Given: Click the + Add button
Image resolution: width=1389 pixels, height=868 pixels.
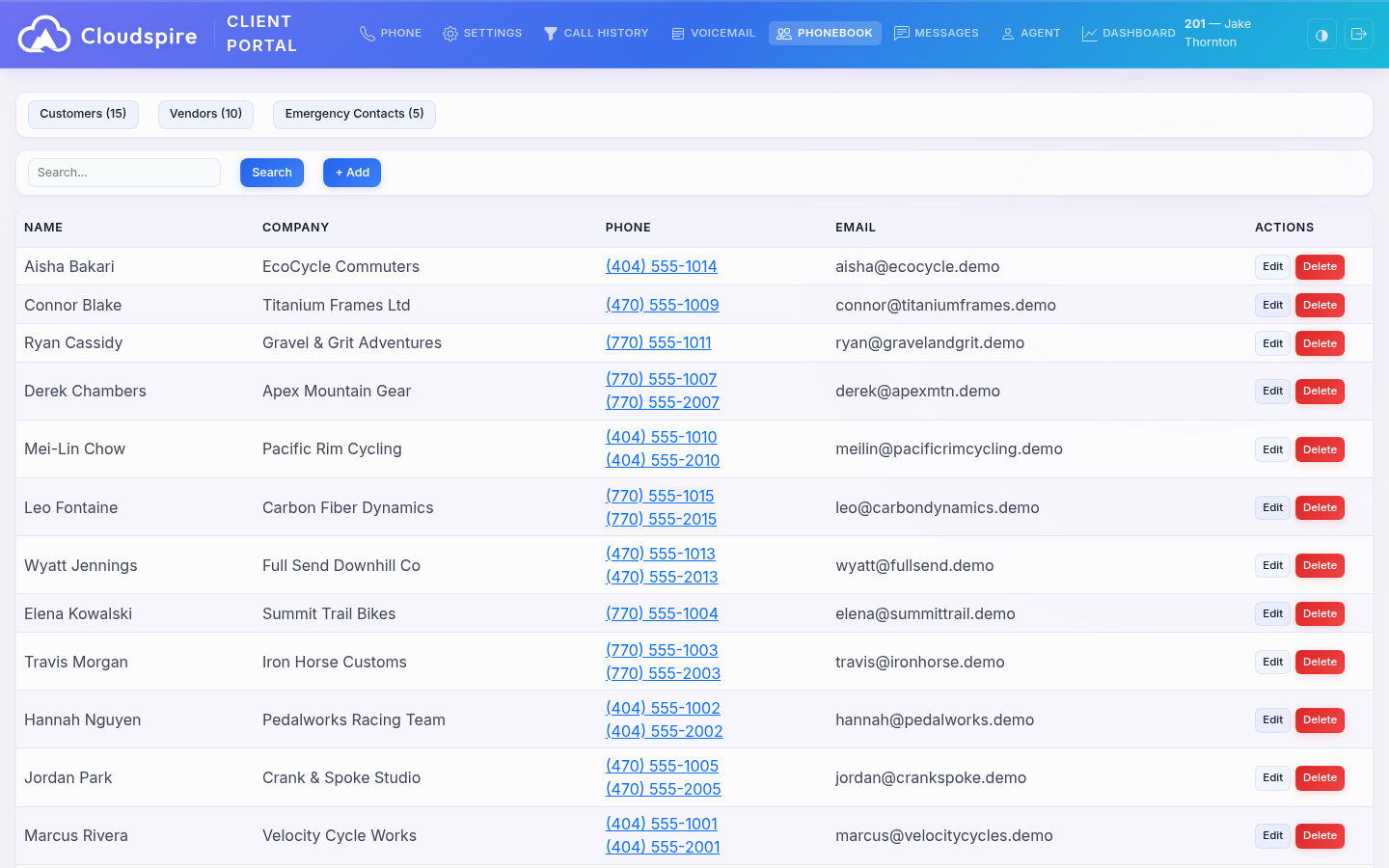Looking at the screenshot, I should click(x=351, y=172).
